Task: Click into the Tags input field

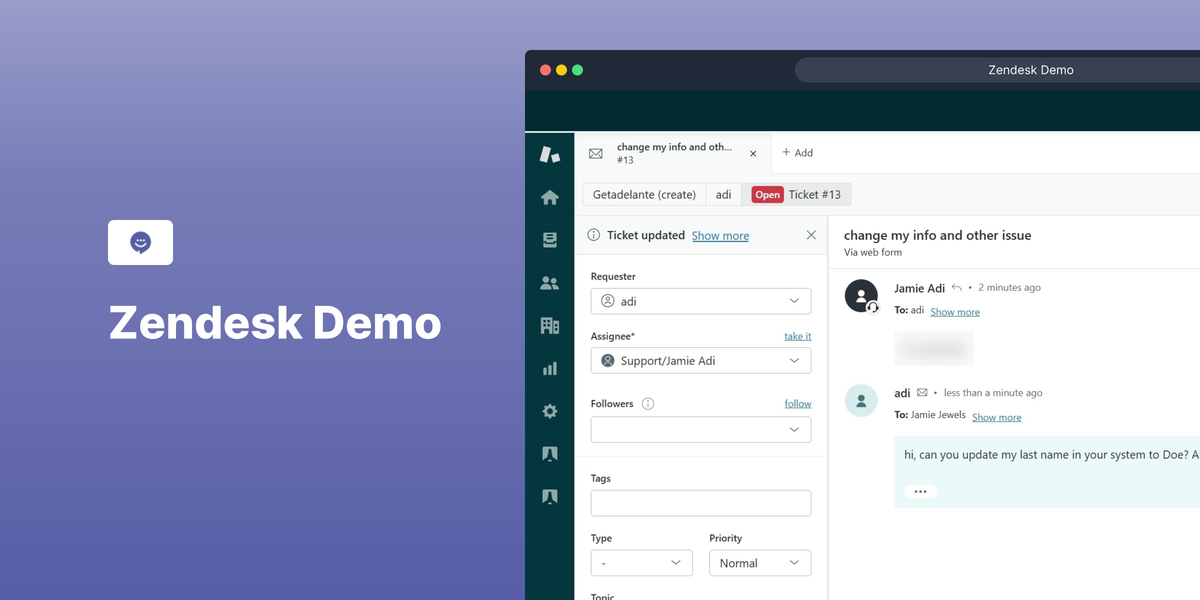Action: tap(701, 503)
